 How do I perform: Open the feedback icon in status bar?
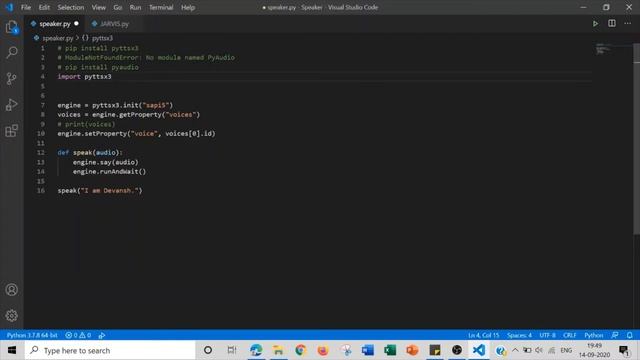615,335
